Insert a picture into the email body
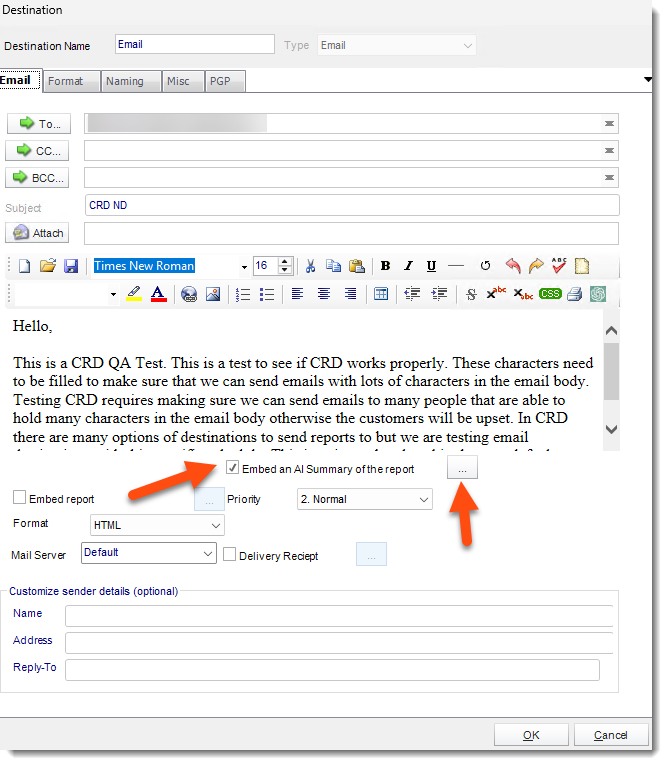 [212, 294]
